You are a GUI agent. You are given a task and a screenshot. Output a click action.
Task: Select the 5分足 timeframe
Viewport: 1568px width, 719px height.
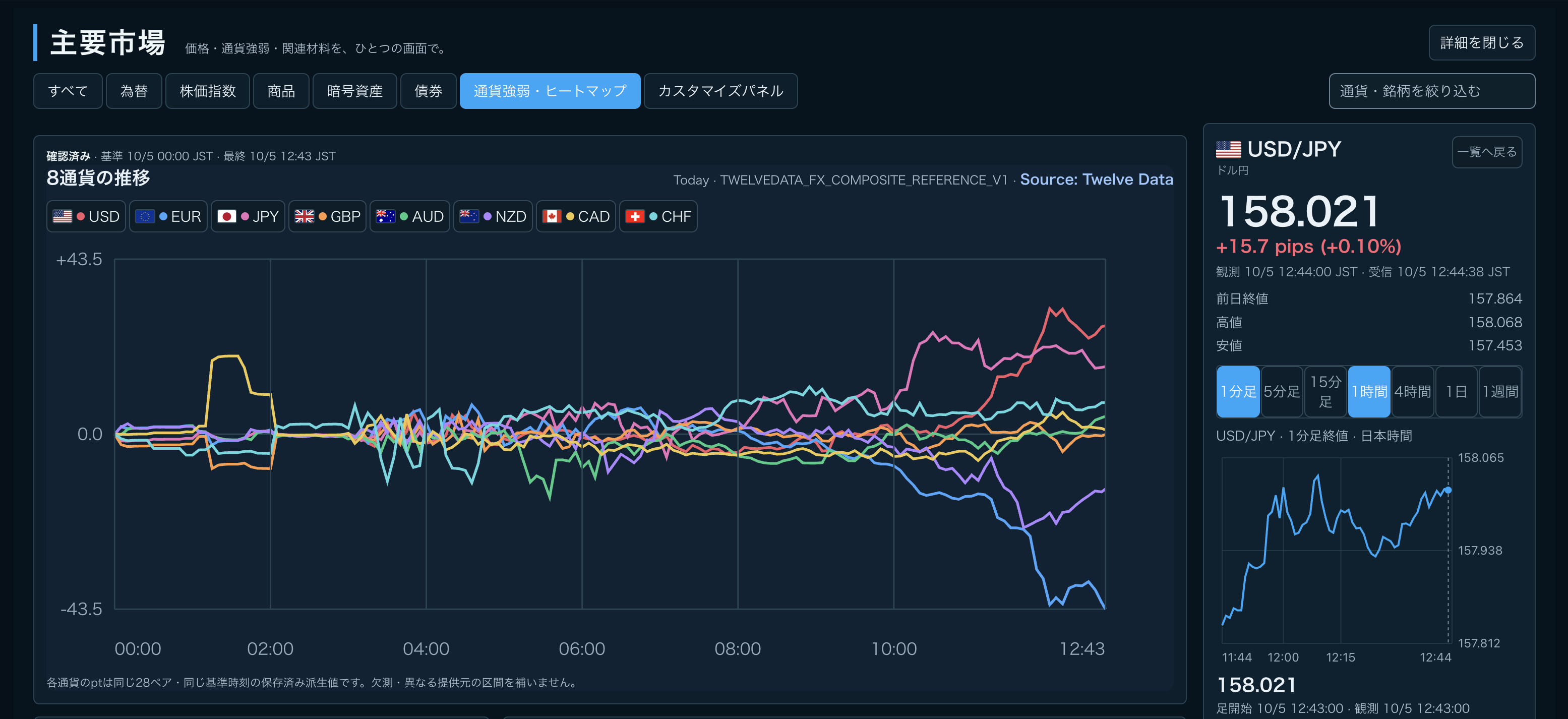point(1282,391)
